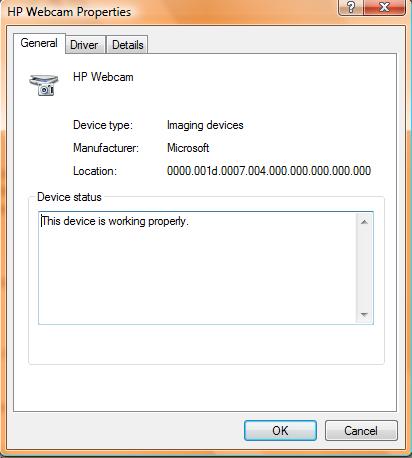Click the Imaging devices type value

click(205, 125)
